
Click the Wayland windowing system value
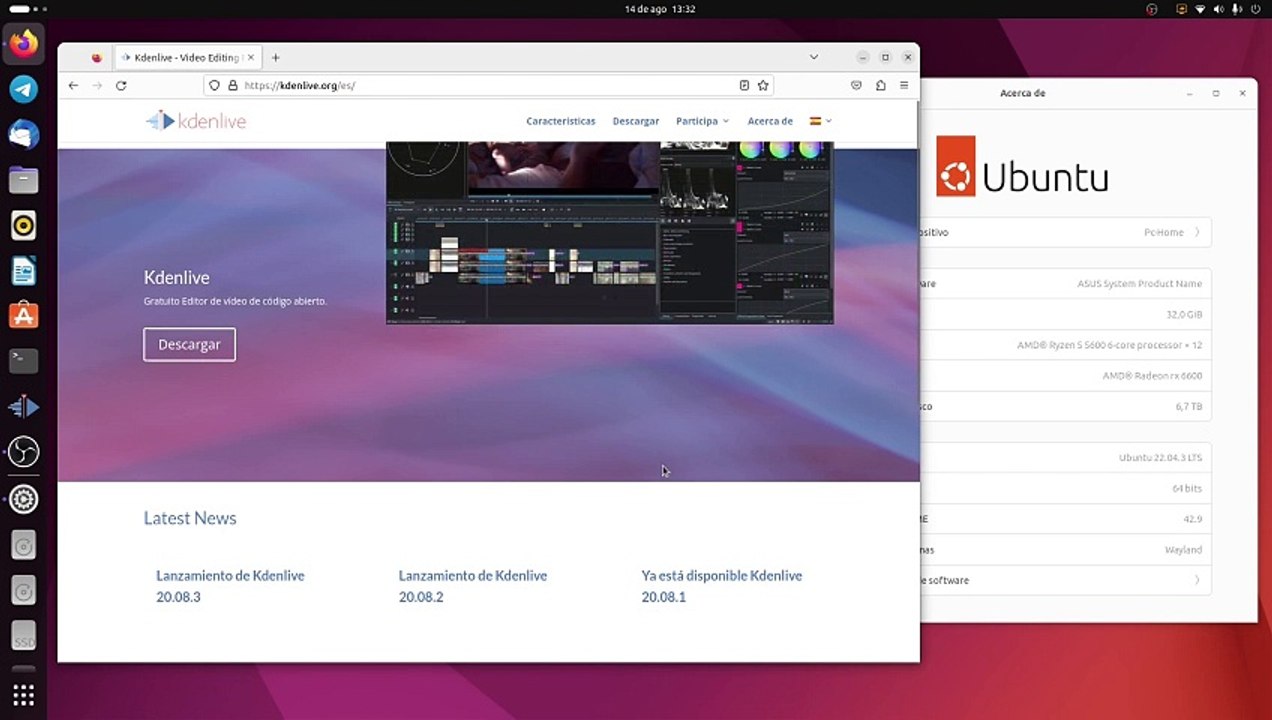[1182, 550]
